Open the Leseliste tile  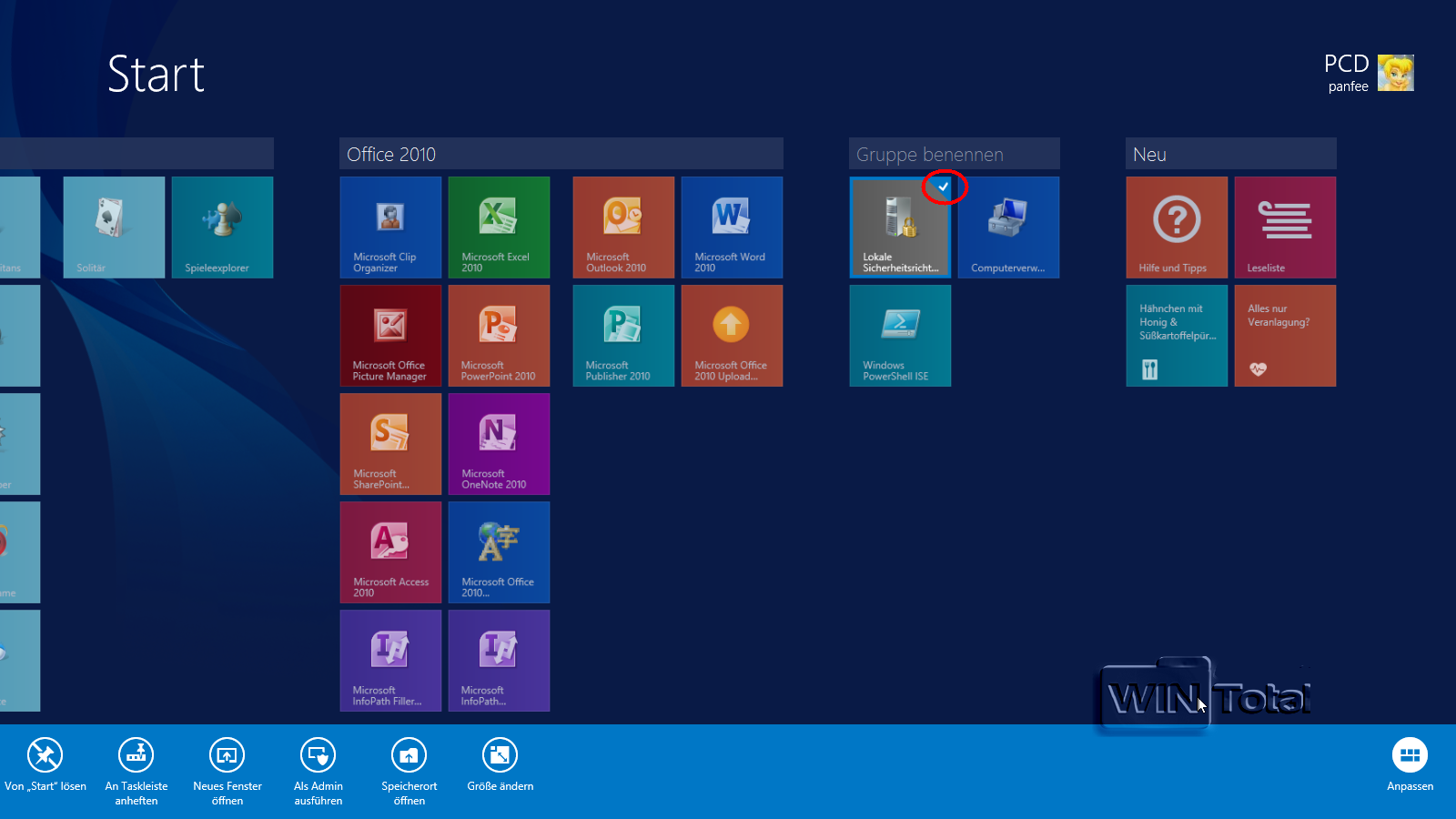click(x=1285, y=227)
